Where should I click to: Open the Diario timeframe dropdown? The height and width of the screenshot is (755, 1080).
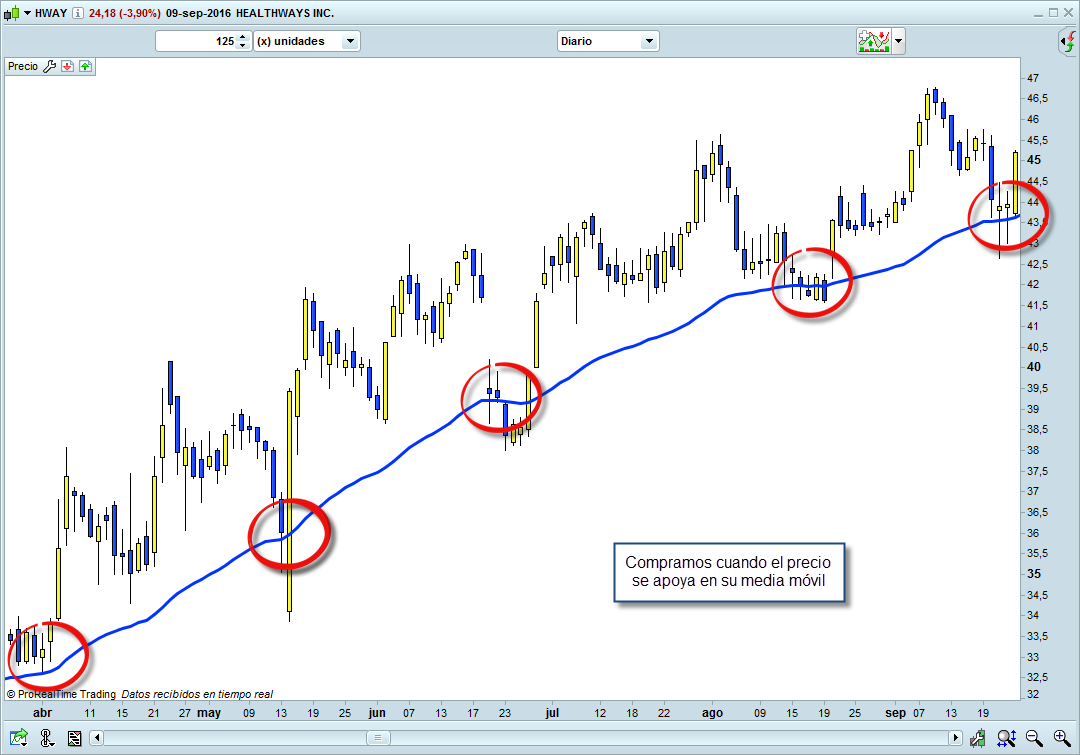pos(648,40)
